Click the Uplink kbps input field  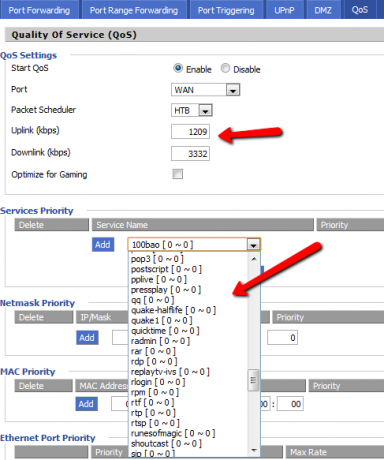(190, 132)
